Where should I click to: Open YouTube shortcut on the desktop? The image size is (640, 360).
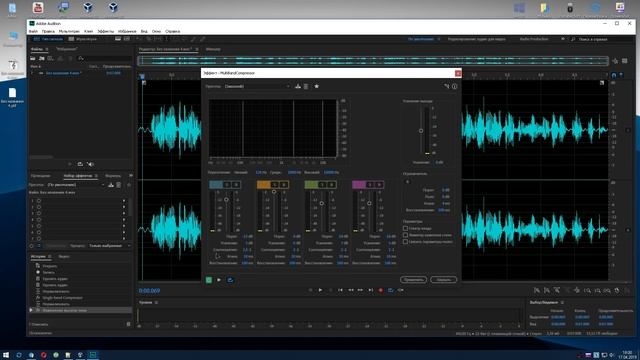point(38,7)
